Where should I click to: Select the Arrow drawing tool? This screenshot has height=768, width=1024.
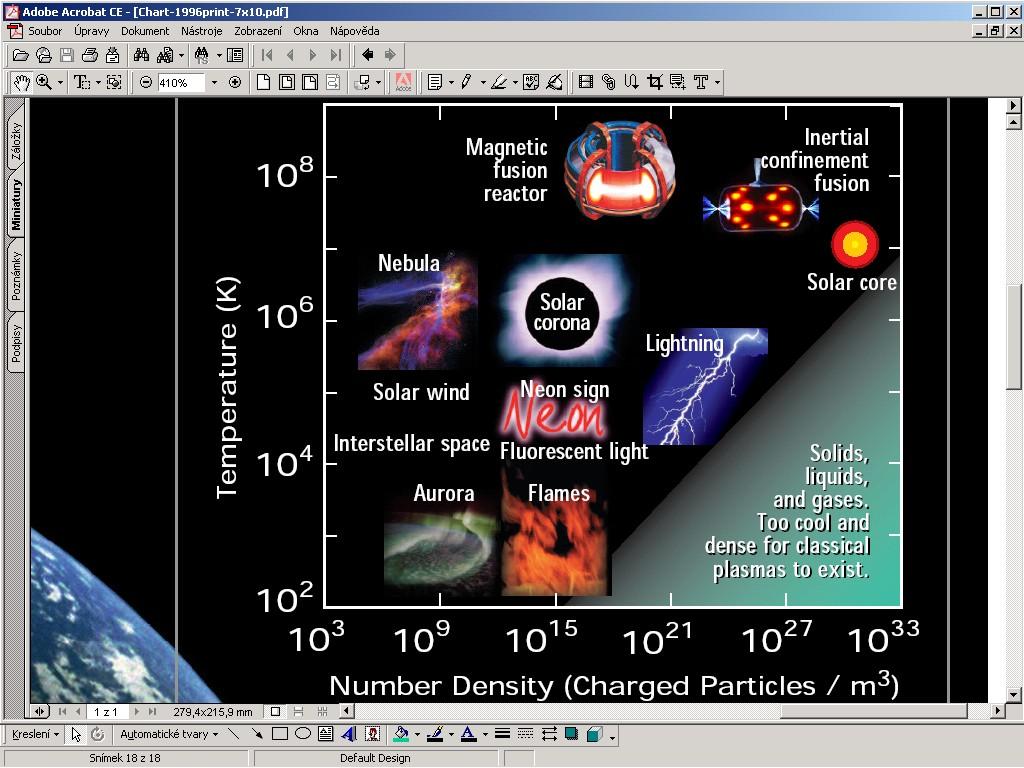coord(257,734)
